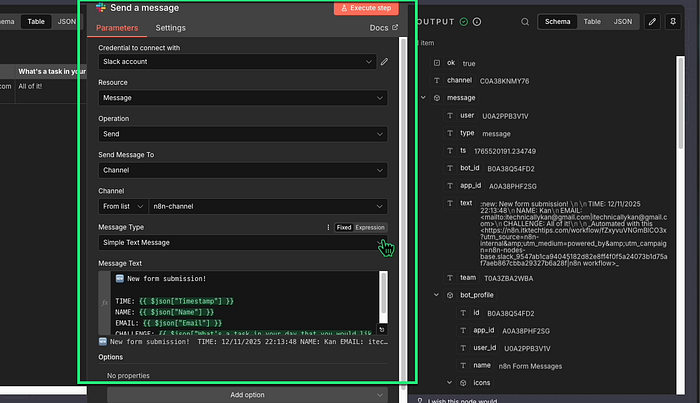This screenshot has height=403, width=700.
Task: Open the Docs link
Action: 383,28
